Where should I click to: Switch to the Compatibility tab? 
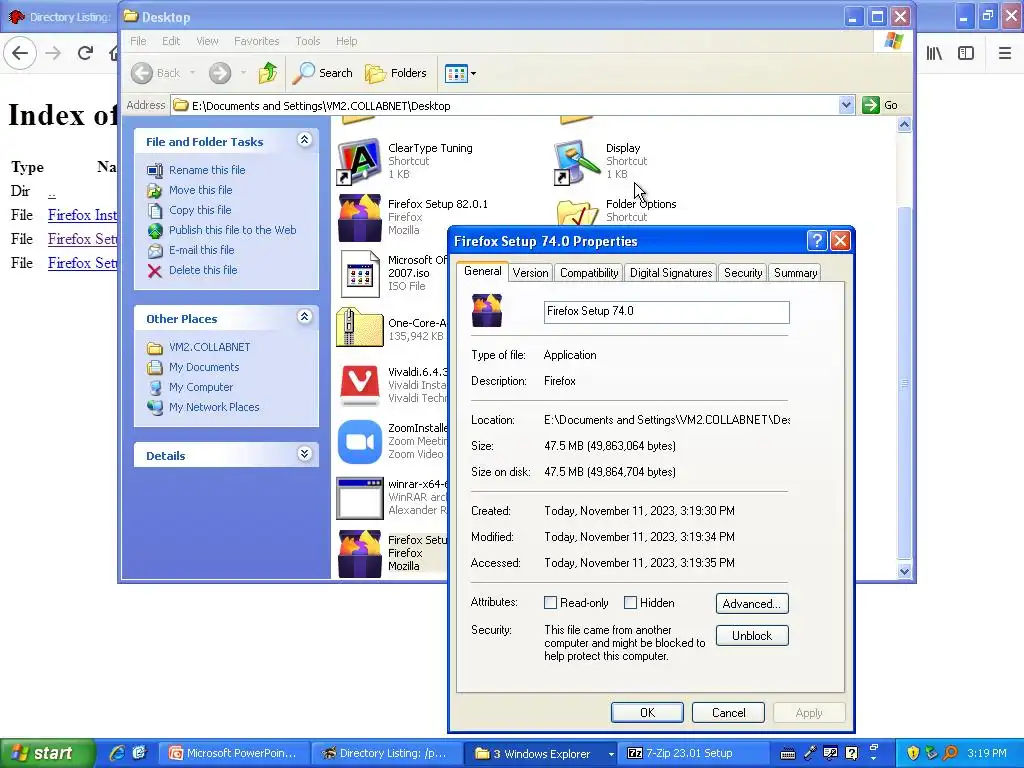(x=589, y=273)
